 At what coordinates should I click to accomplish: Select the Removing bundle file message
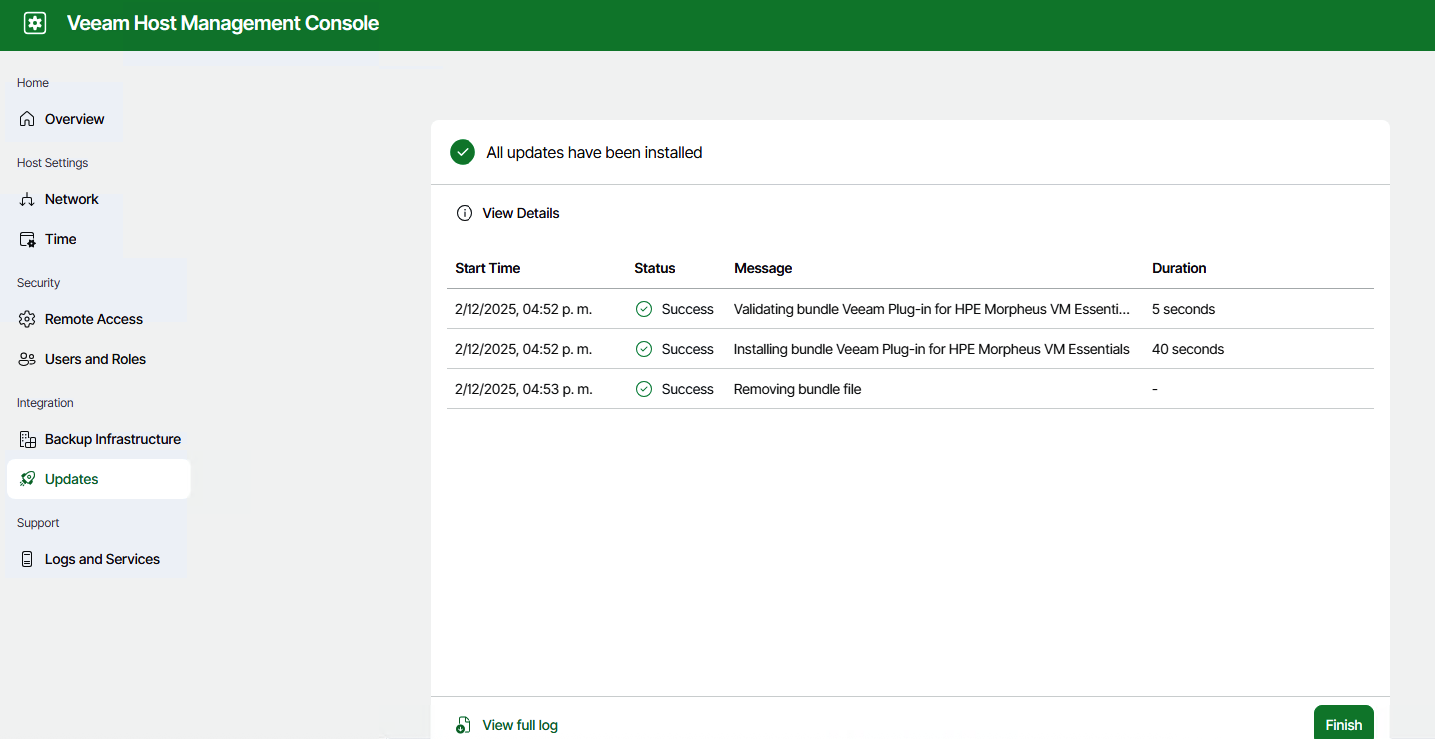[797, 389]
